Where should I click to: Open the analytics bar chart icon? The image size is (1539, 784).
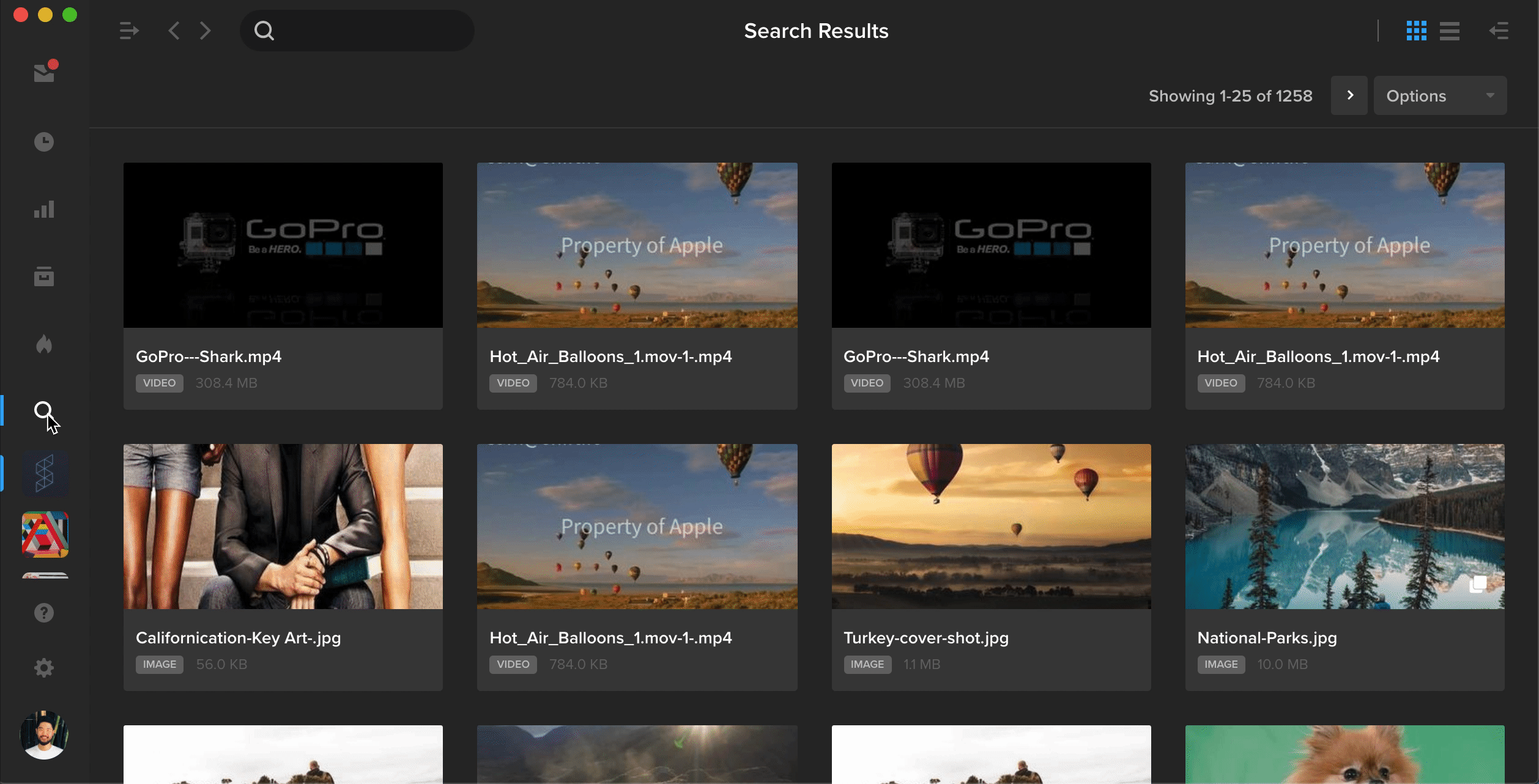point(44,209)
